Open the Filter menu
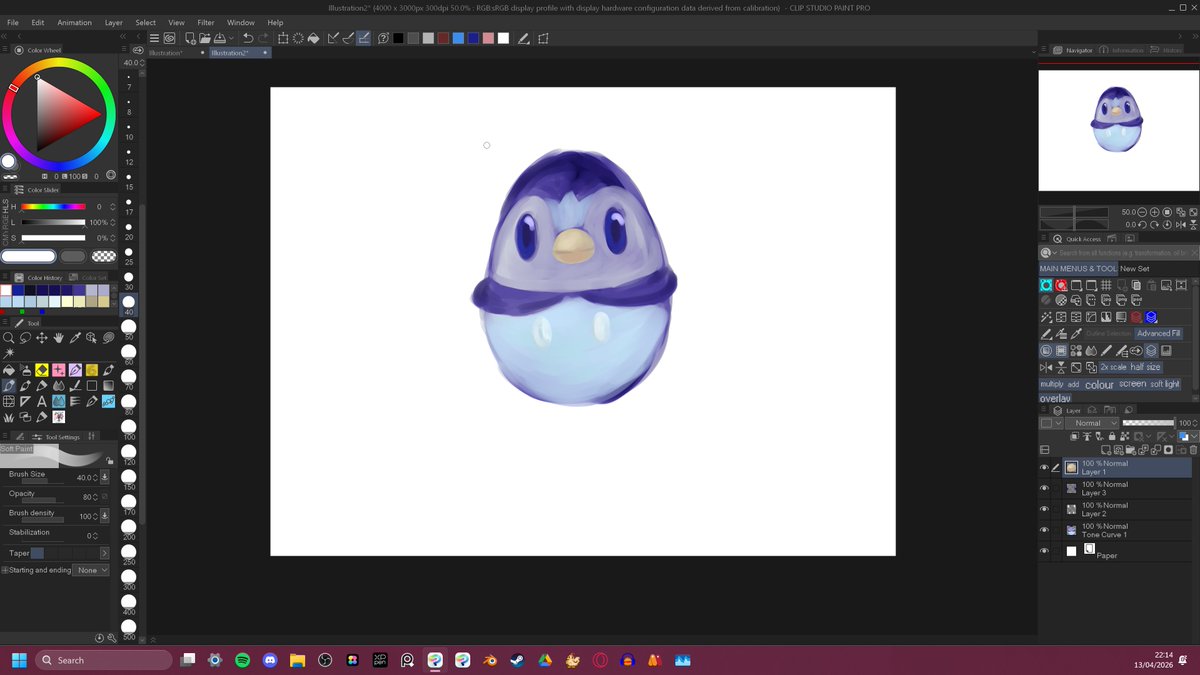Viewport: 1200px width, 675px height. click(205, 22)
